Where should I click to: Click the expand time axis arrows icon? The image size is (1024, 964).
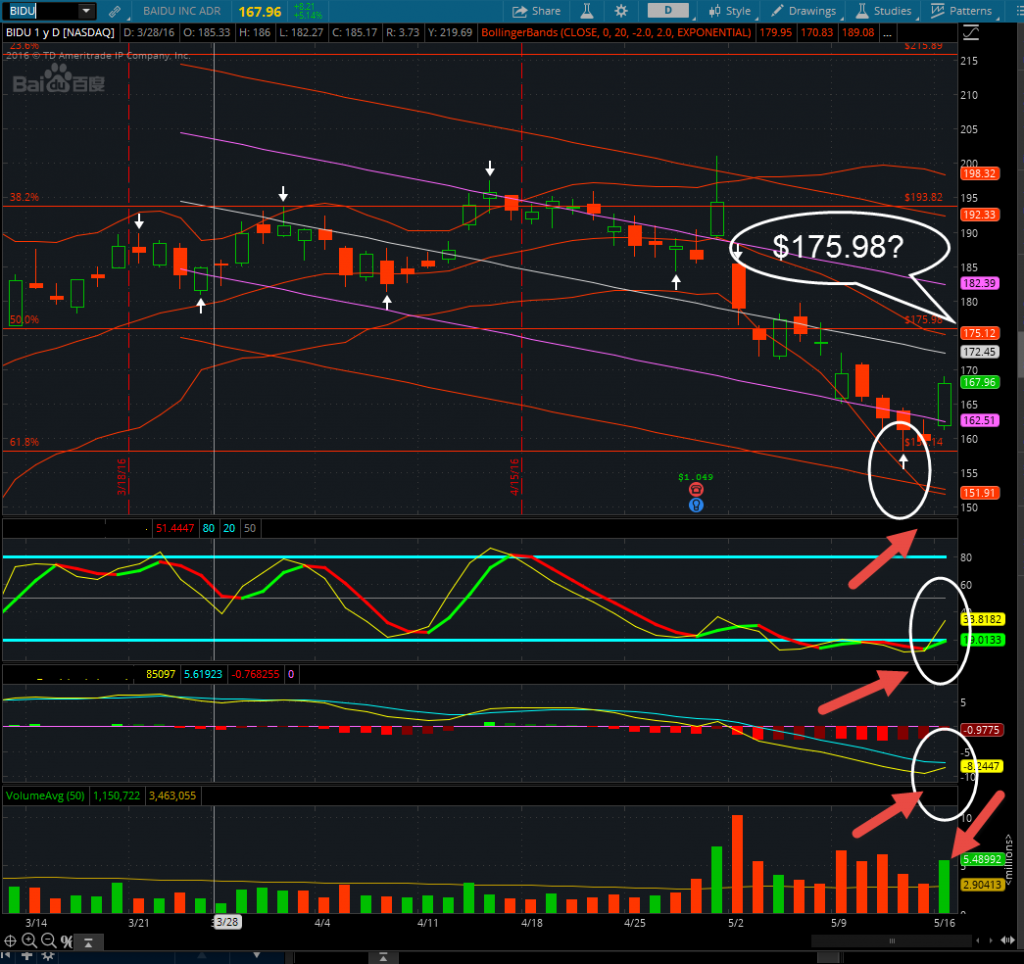(1008, 940)
